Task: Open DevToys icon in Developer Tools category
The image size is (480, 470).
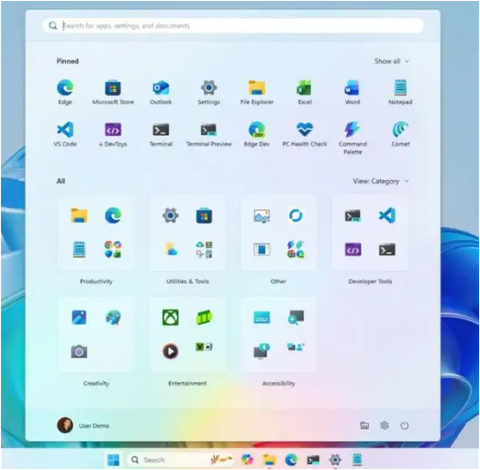Action: point(353,249)
